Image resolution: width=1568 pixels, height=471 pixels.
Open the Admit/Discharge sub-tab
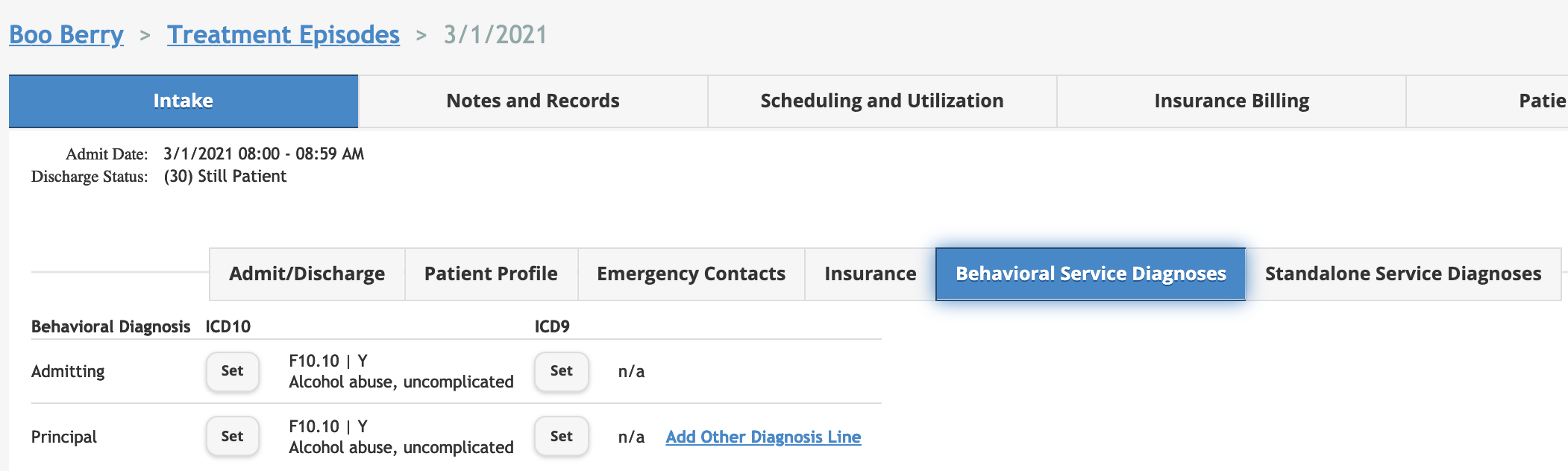pyautogui.click(x=307, y=274)
